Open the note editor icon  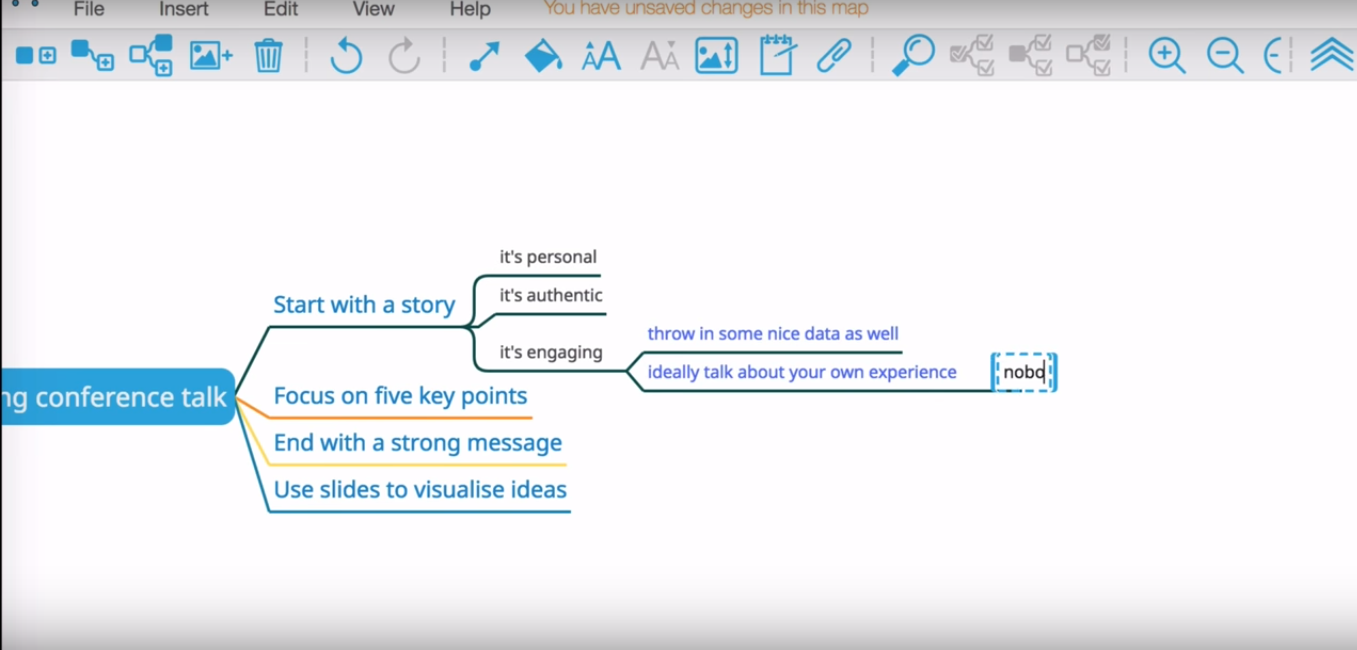tap(777, 55)
